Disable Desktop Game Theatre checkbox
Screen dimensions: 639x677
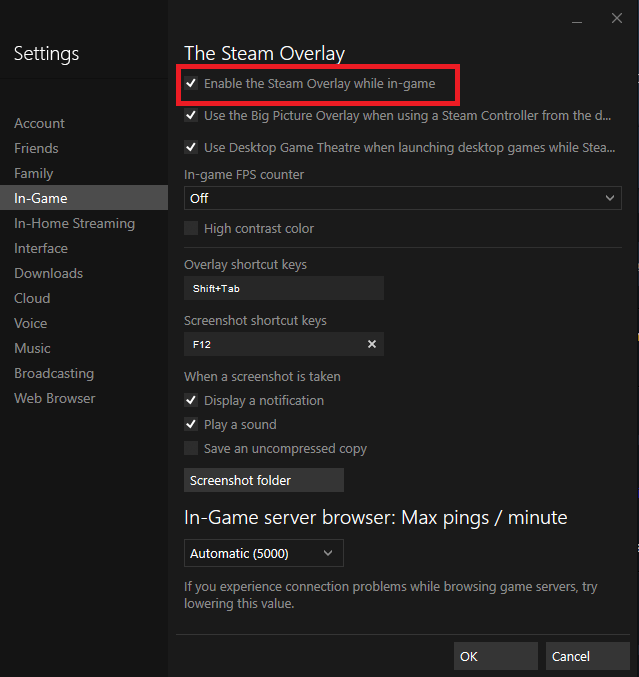point(192,148)
